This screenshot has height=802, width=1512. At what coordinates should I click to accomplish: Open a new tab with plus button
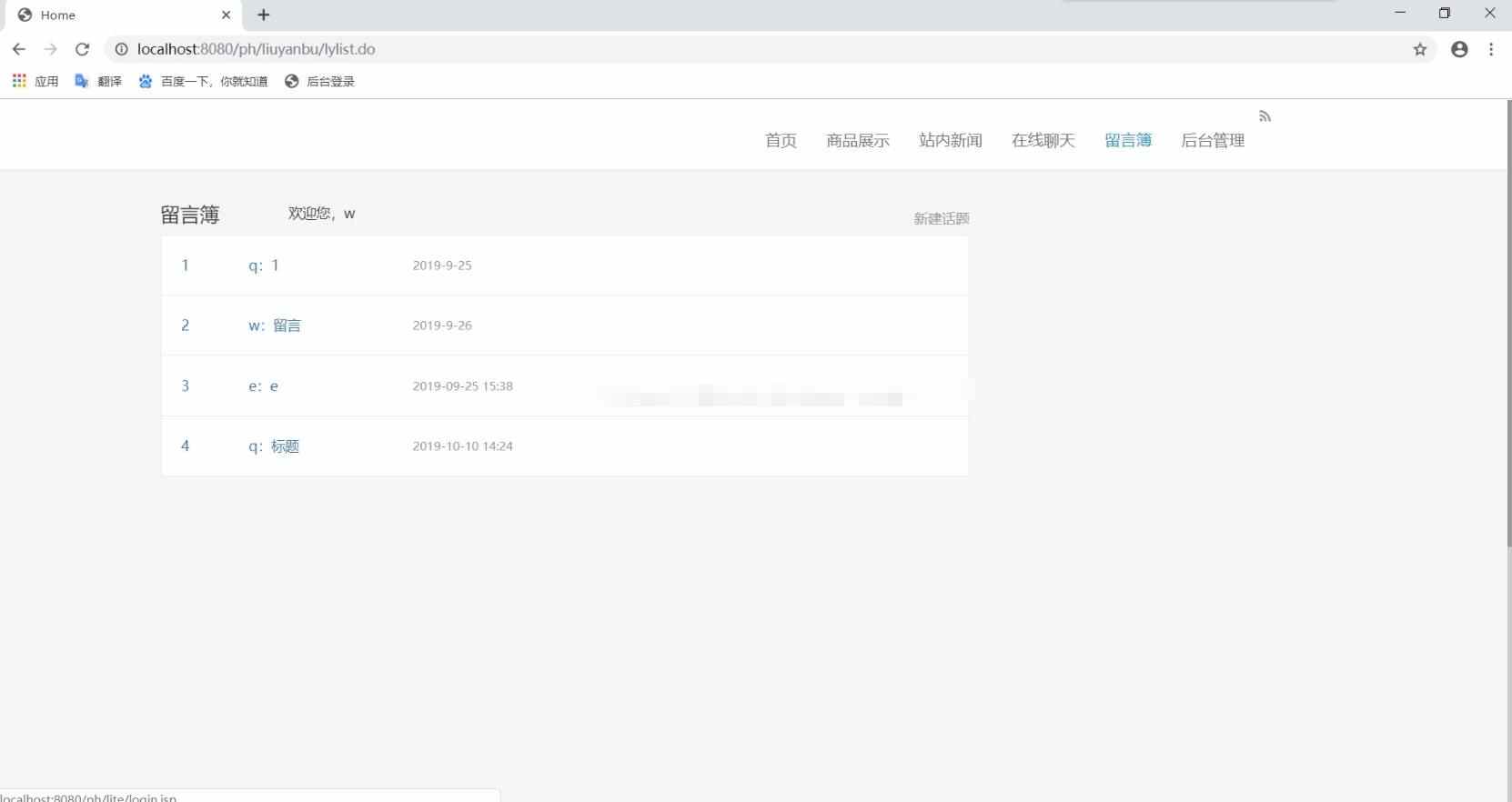264,15
